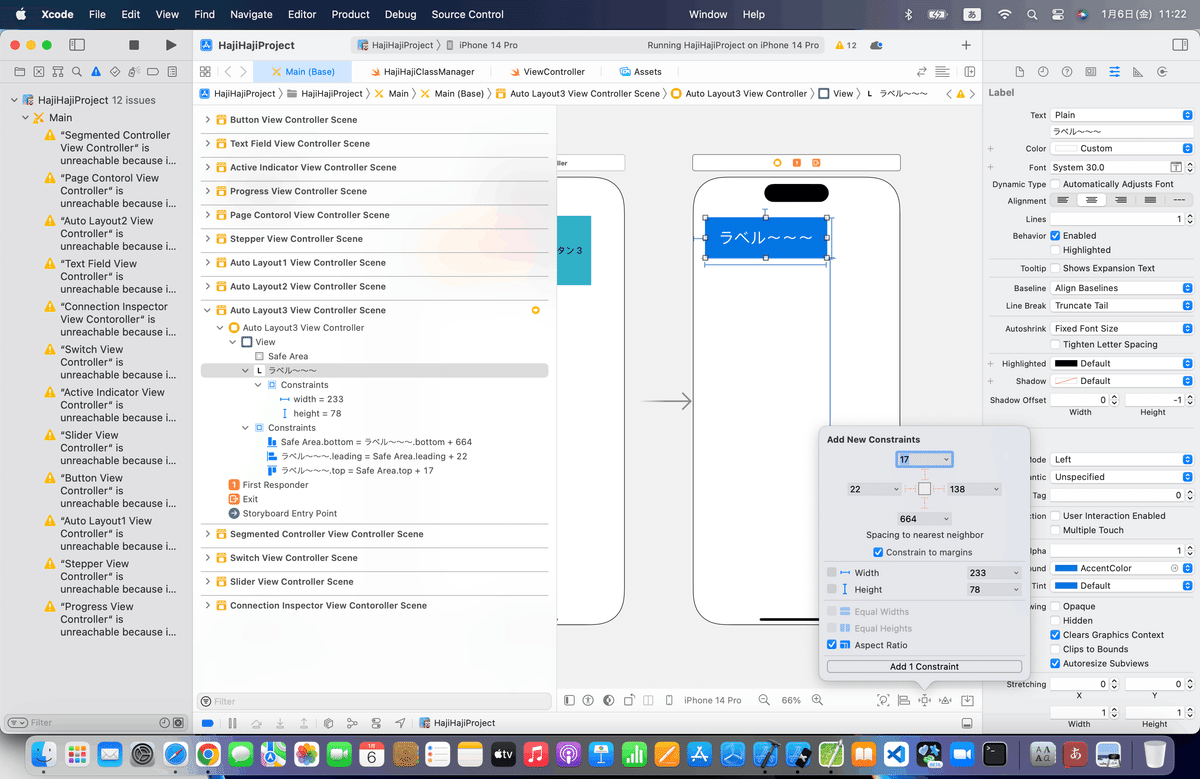Show the Identity inspector
1200x779 pixels.
click(1091, 72)
